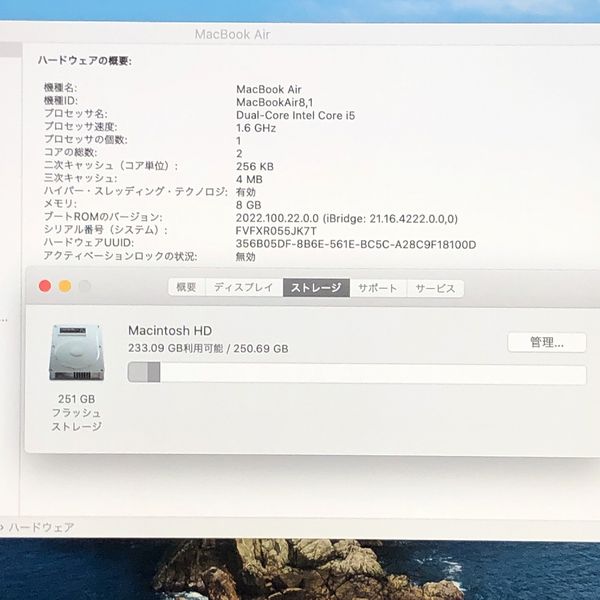The width and height of the screenshot is (600, 600).
Task: Click the 251 GB flash storage label
Action: pos(77,412)
